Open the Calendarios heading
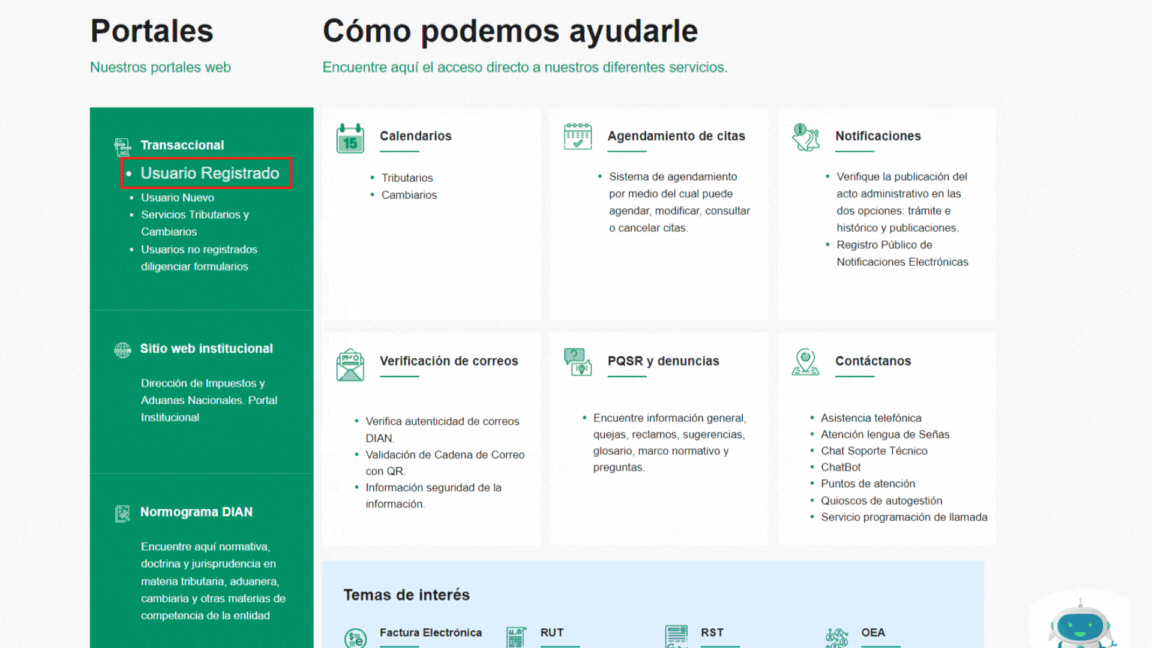The height and width of the screenshot is (648, 1152). pyautogui.click(x=416, y=136)
